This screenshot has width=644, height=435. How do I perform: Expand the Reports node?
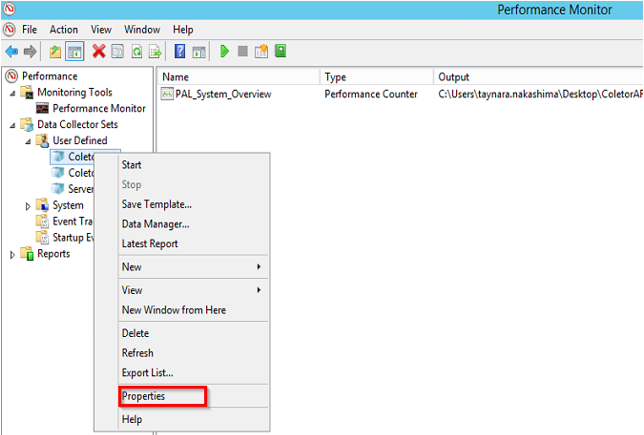[x=13, y=255]
